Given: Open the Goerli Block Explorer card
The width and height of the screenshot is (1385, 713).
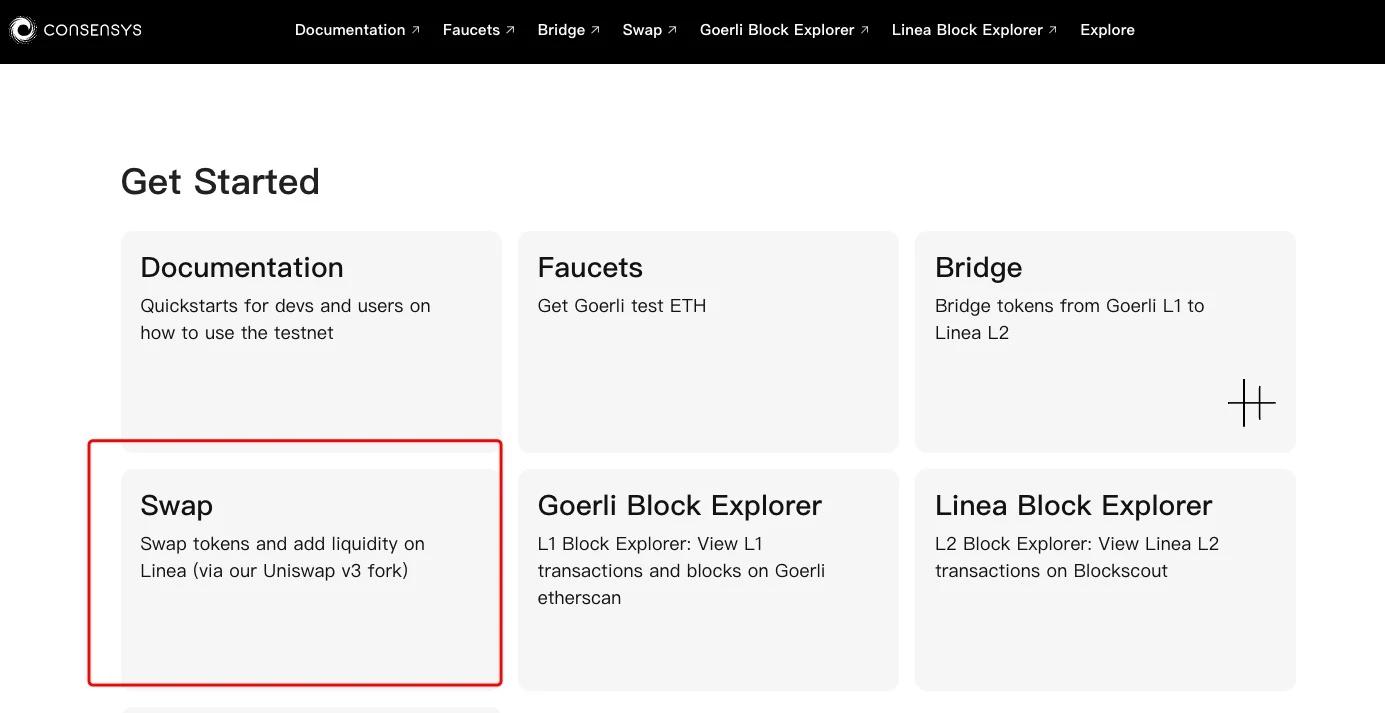Looking at the screenshot, I should [x=707, y=578].
